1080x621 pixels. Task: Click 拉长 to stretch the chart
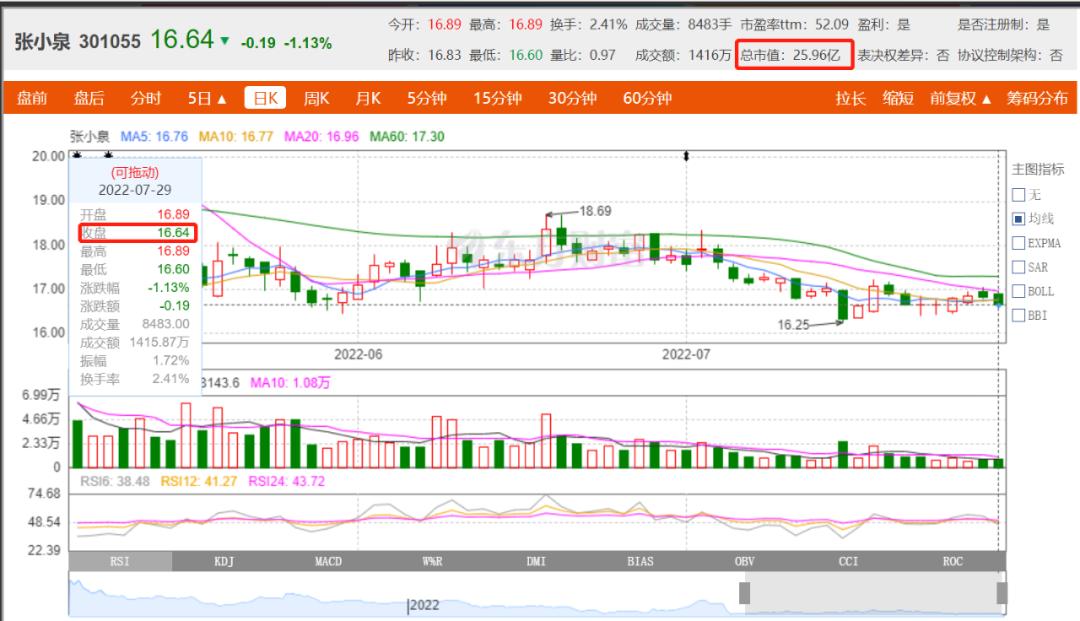click(x=850, y=98)
